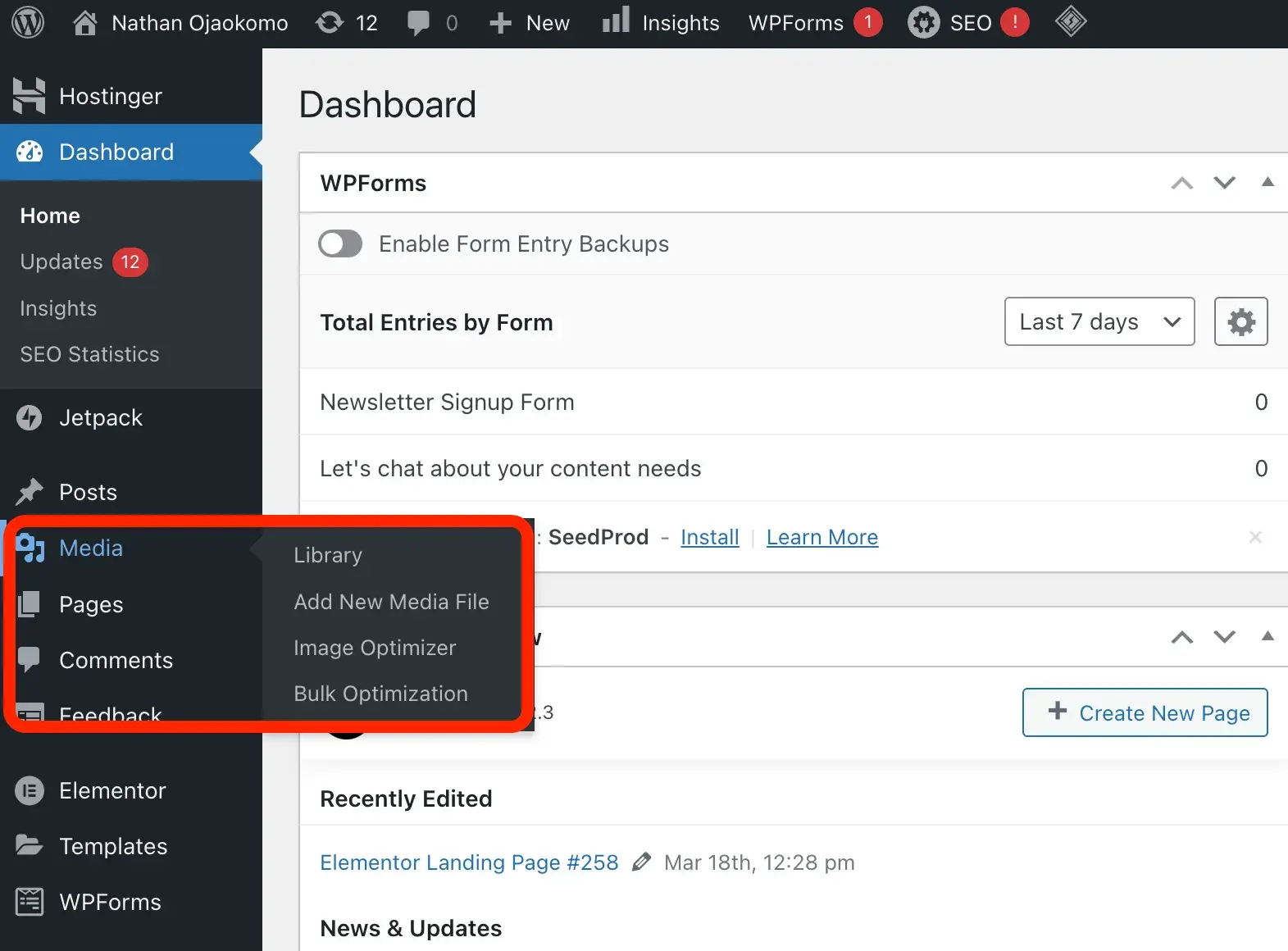Click the Mar 18th, 12:28 pm timestamp
This screenshot has height=951, width=1288.
pyautogui.click(x=759, y=862)
